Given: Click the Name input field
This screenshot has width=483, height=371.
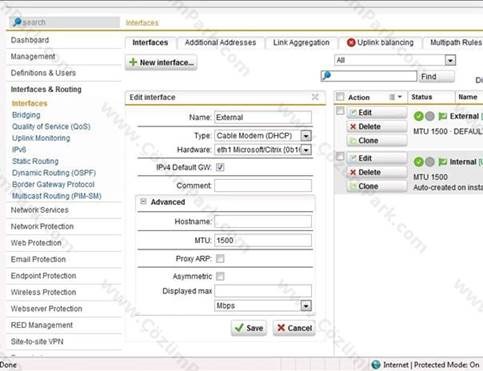Looking at the screenshot, I should click(x=263, y=117).
